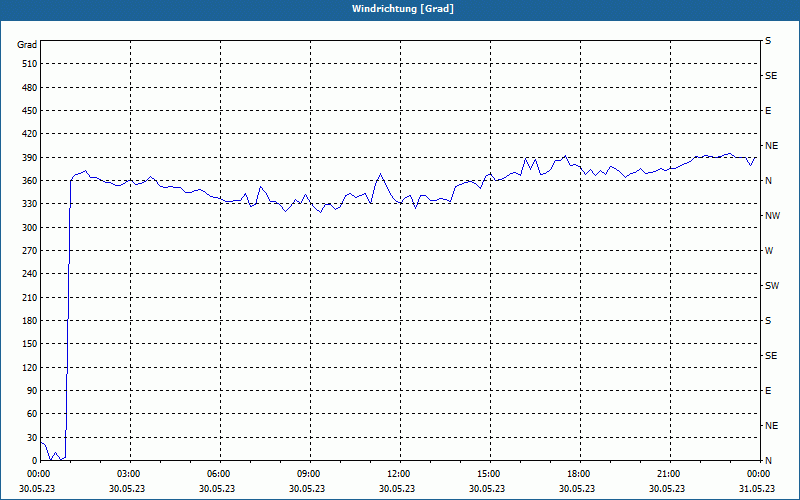Screen dimensions: 800x500
Task: Choose the 300 degree axis label
Action: pyautogui.click(x=30, y=228)
